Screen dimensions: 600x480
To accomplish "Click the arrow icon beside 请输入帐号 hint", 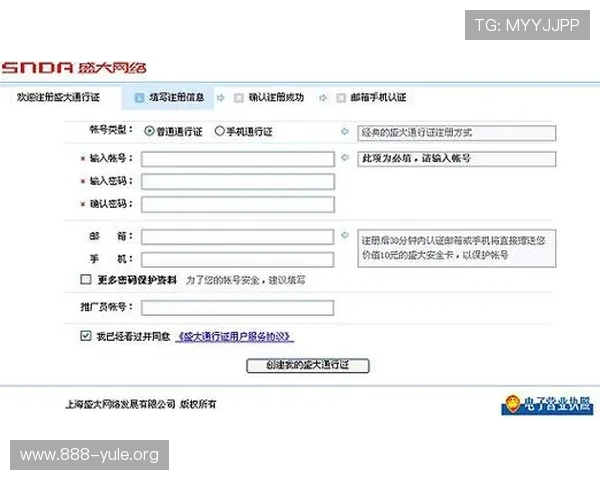I will (345, 157).
